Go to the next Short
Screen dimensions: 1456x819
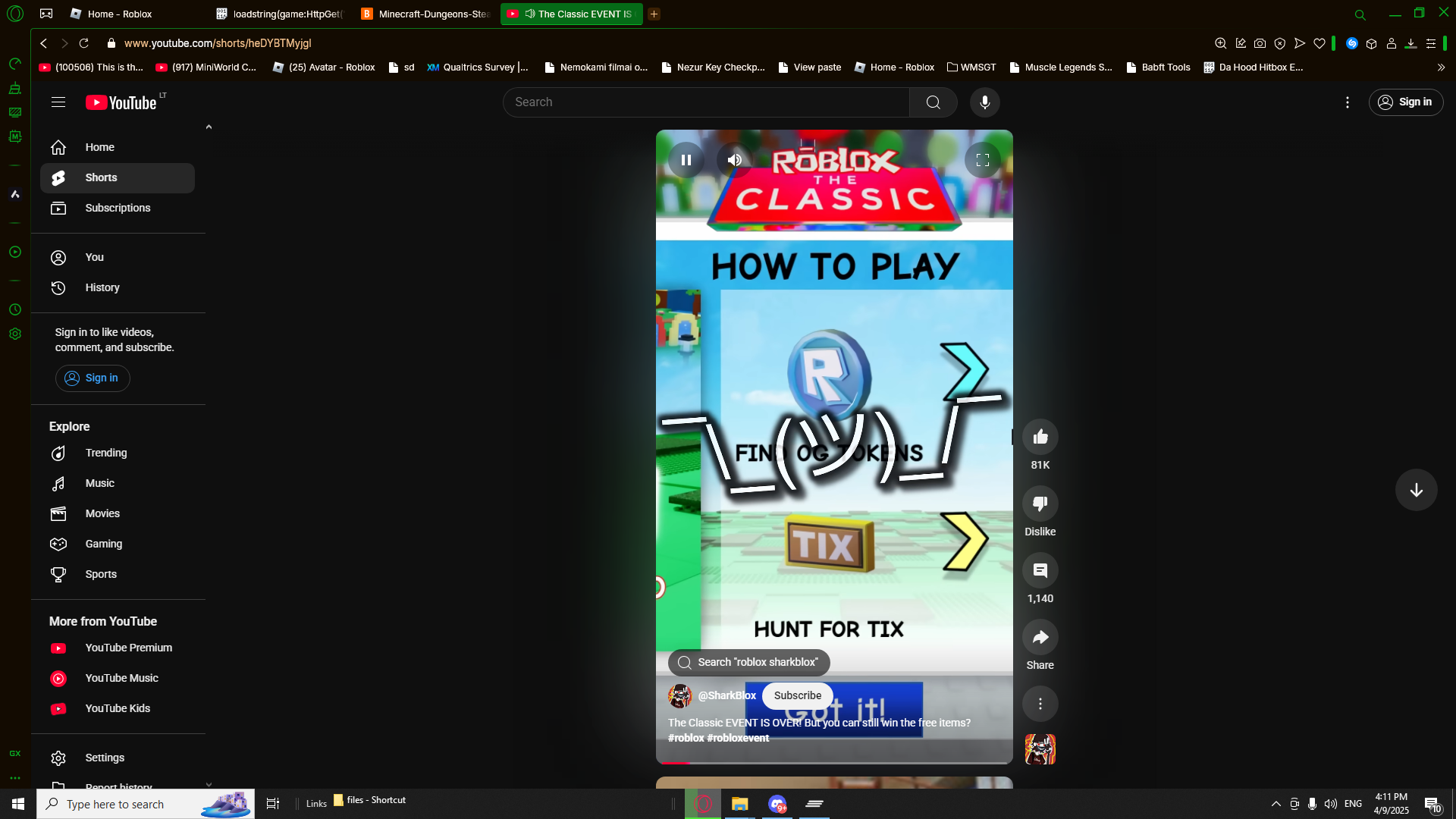[x=1416, y=490]
